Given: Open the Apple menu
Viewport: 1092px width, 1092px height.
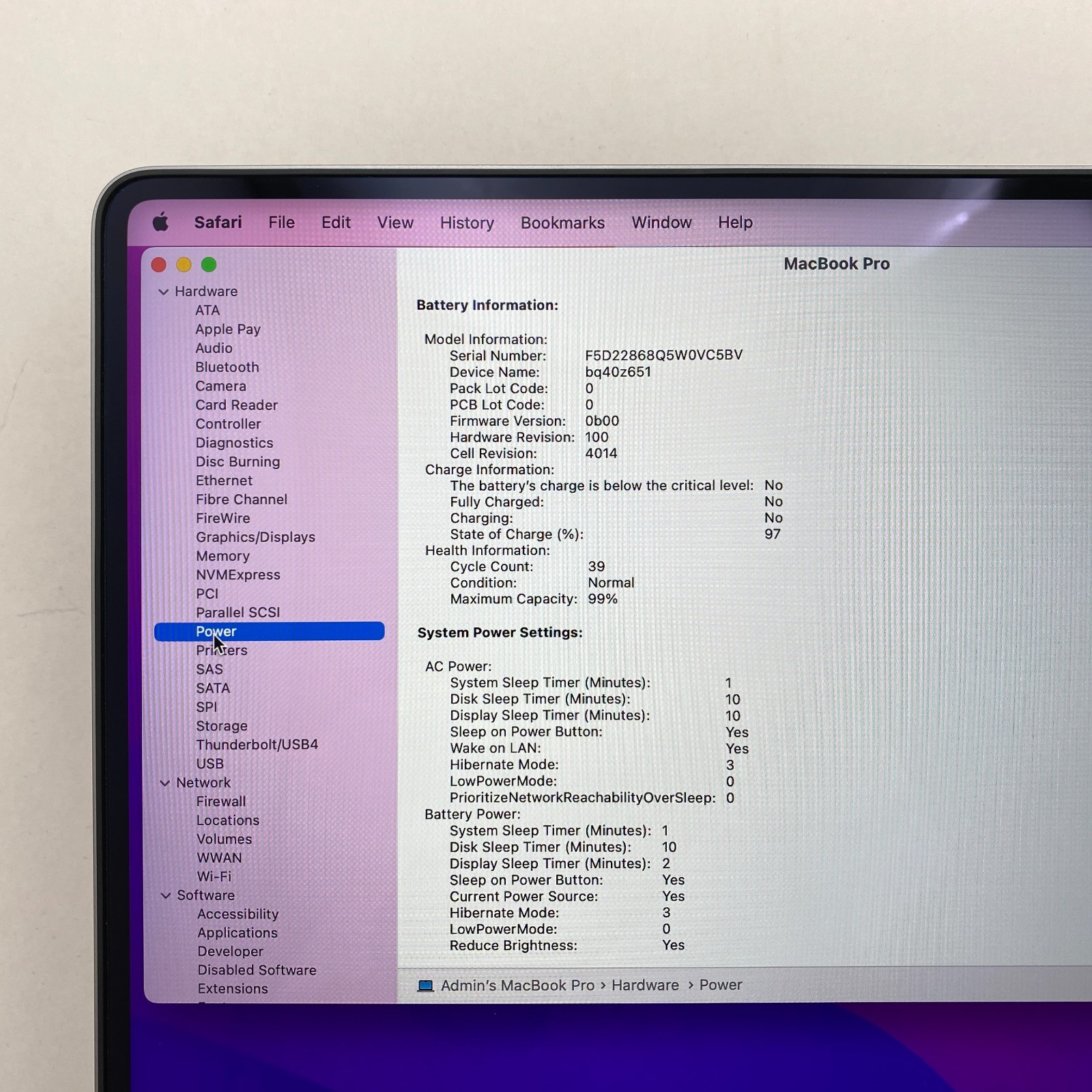Looking at the screenshot, I should (x=160, y=222).
